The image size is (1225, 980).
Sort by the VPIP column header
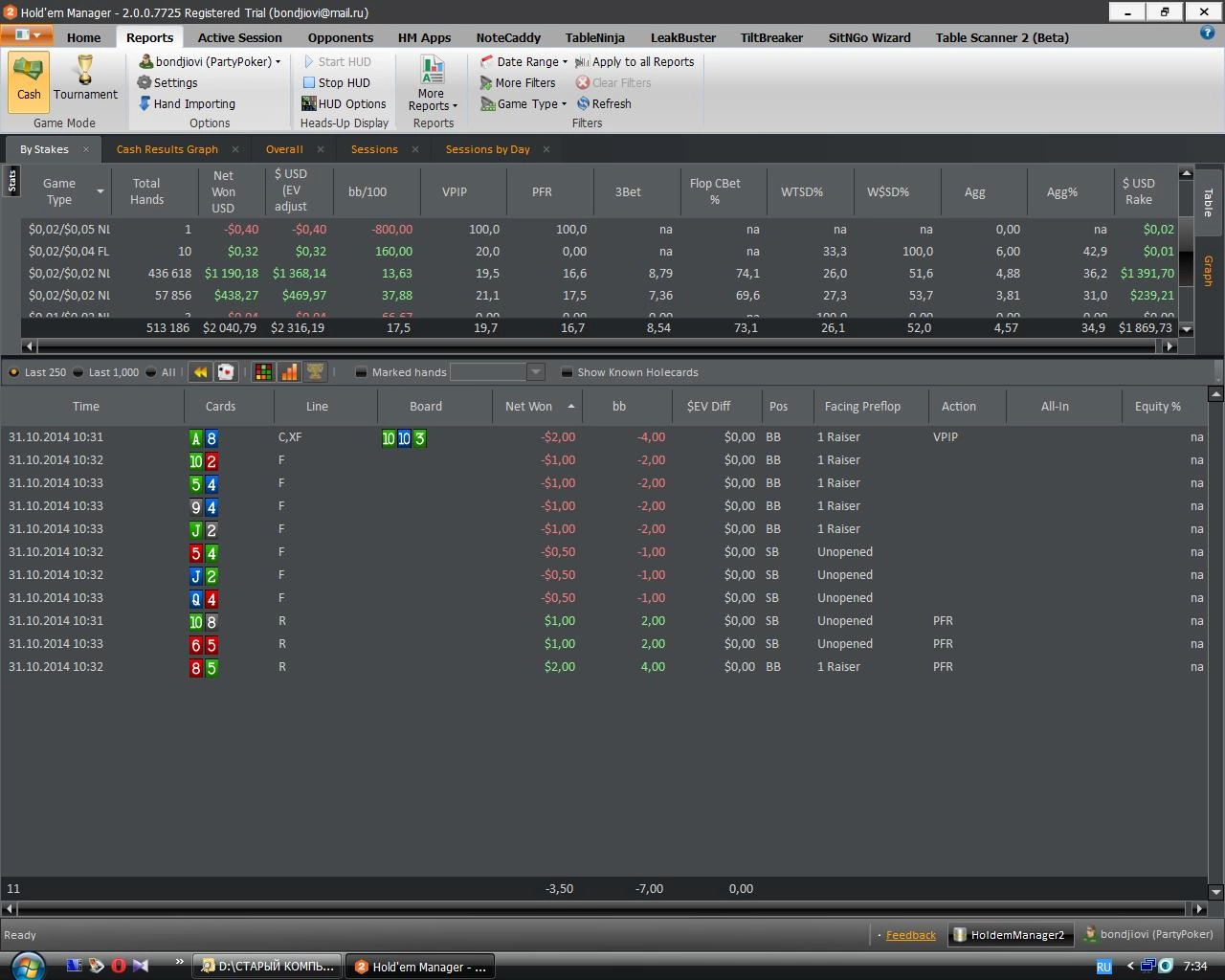click(x=455, y=192)
